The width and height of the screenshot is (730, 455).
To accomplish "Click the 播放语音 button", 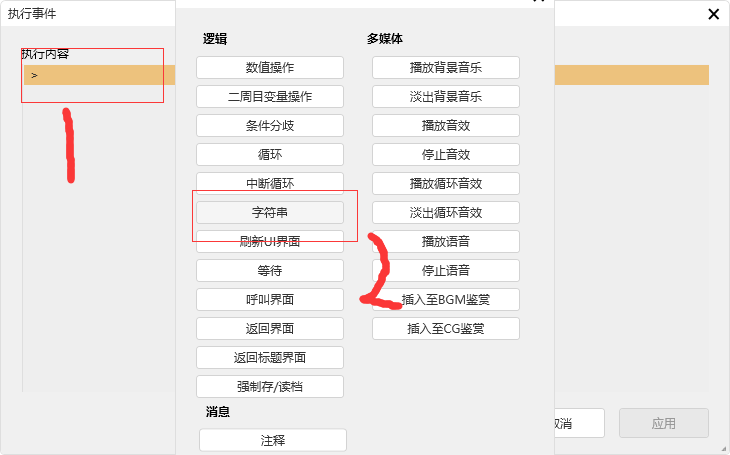I will tap(446, 241).
